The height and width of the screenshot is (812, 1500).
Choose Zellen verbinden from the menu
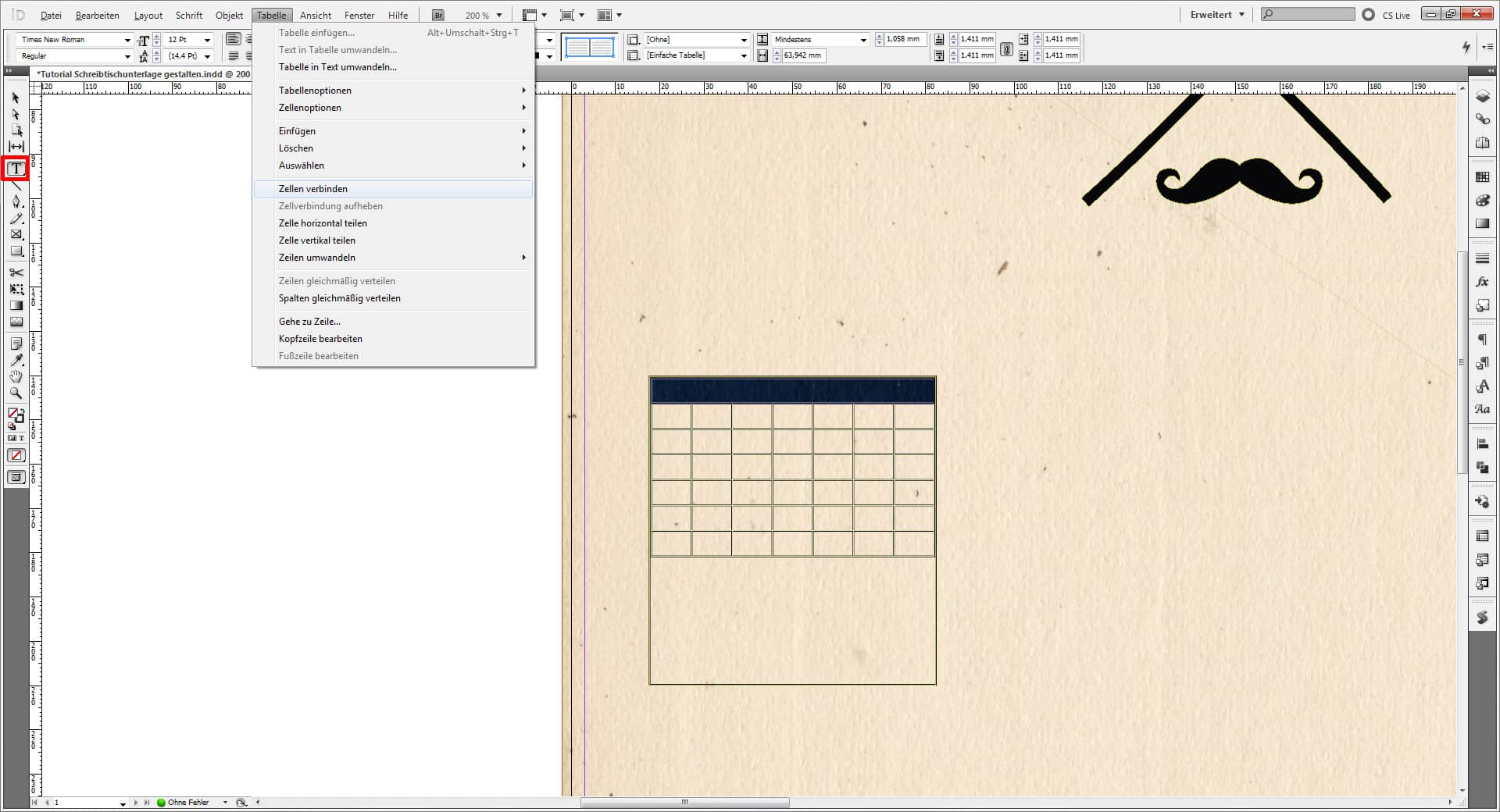[313, 189]
